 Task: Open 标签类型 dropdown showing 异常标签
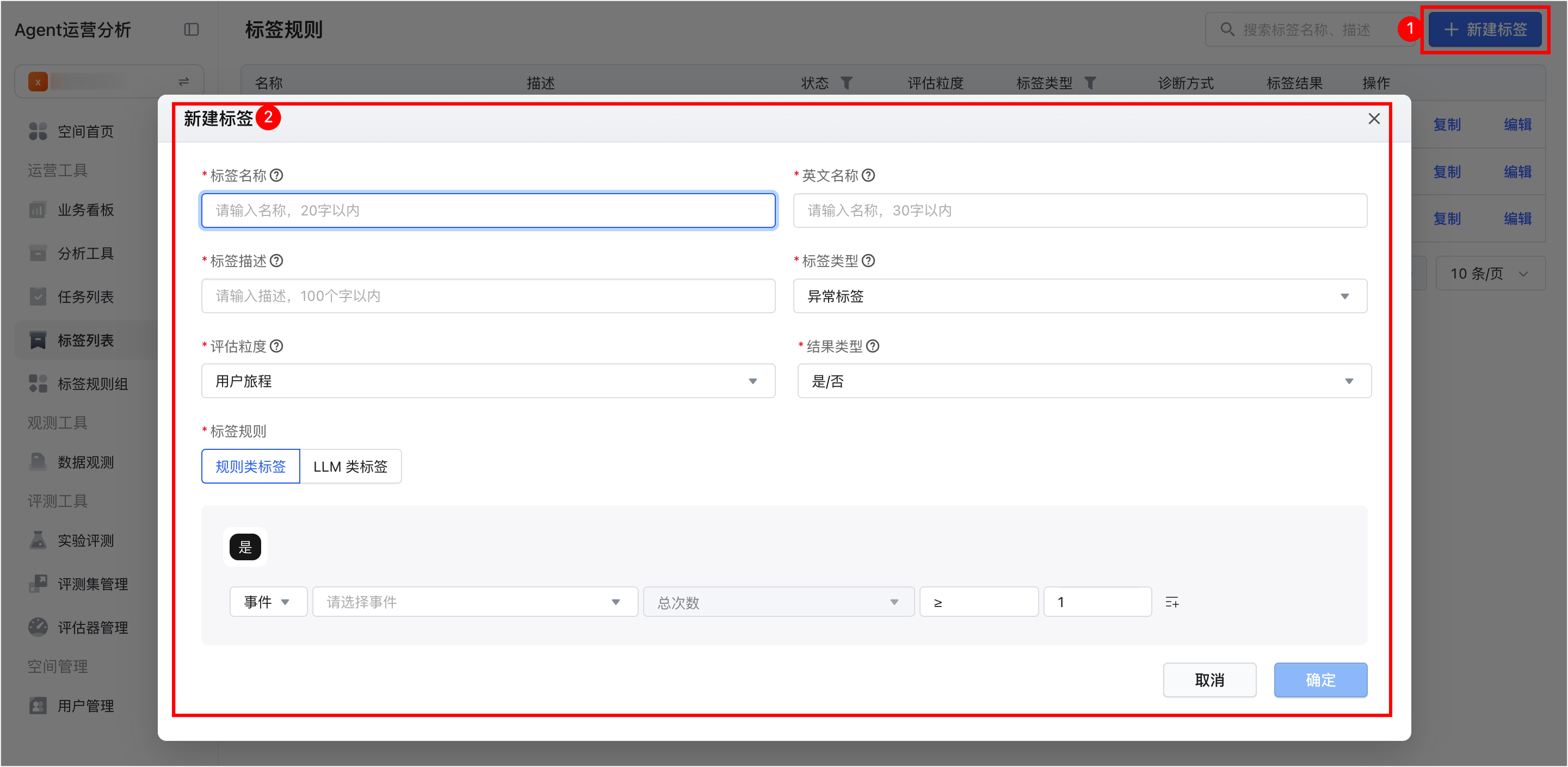[x=1079, y=296]
